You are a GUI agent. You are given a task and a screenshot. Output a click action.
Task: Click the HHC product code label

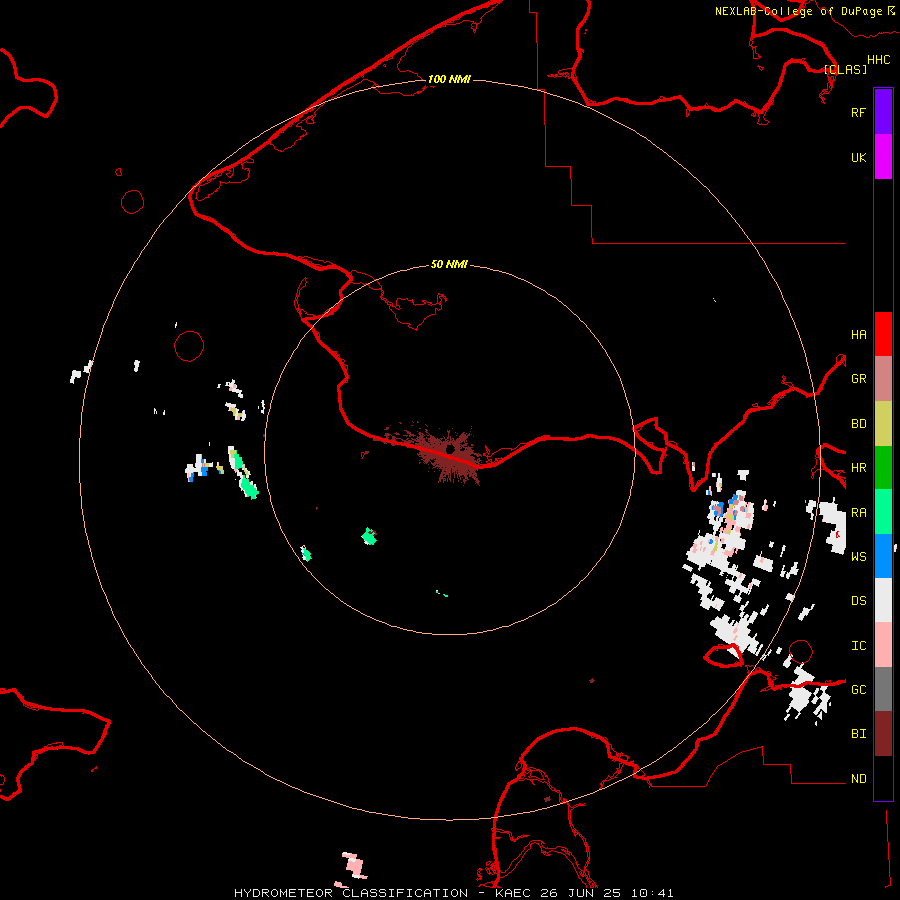point(878,60)
